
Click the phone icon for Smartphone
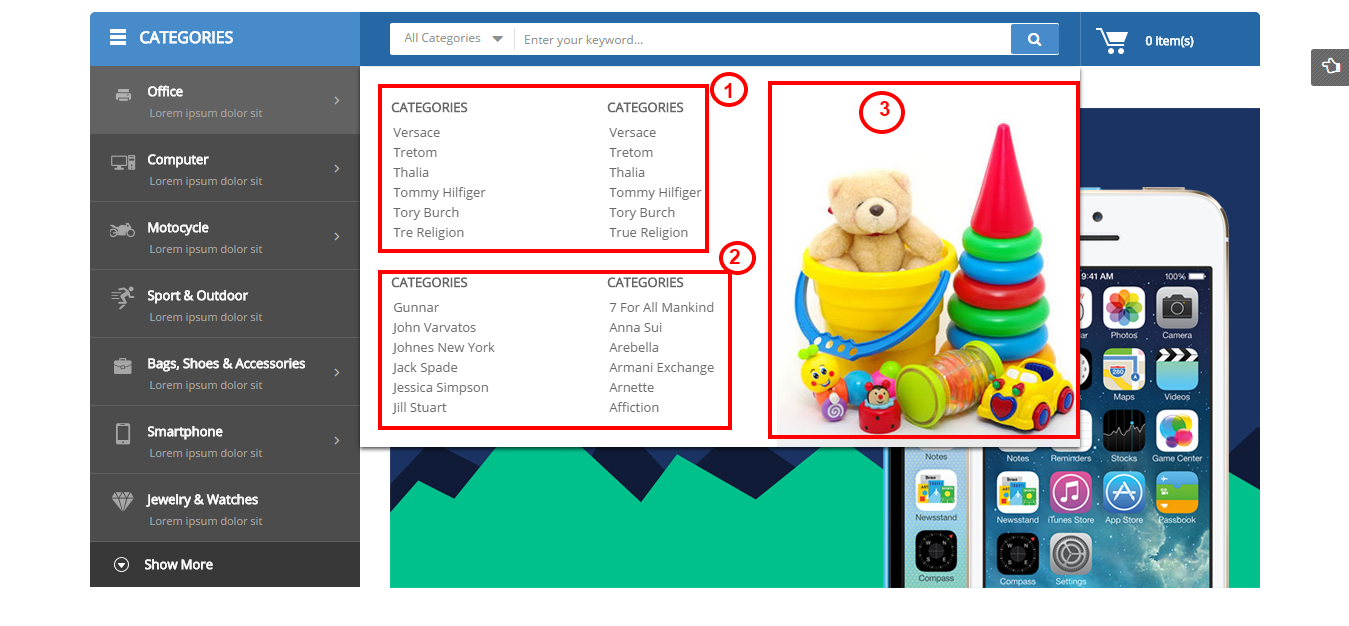[x=123, y=433]
